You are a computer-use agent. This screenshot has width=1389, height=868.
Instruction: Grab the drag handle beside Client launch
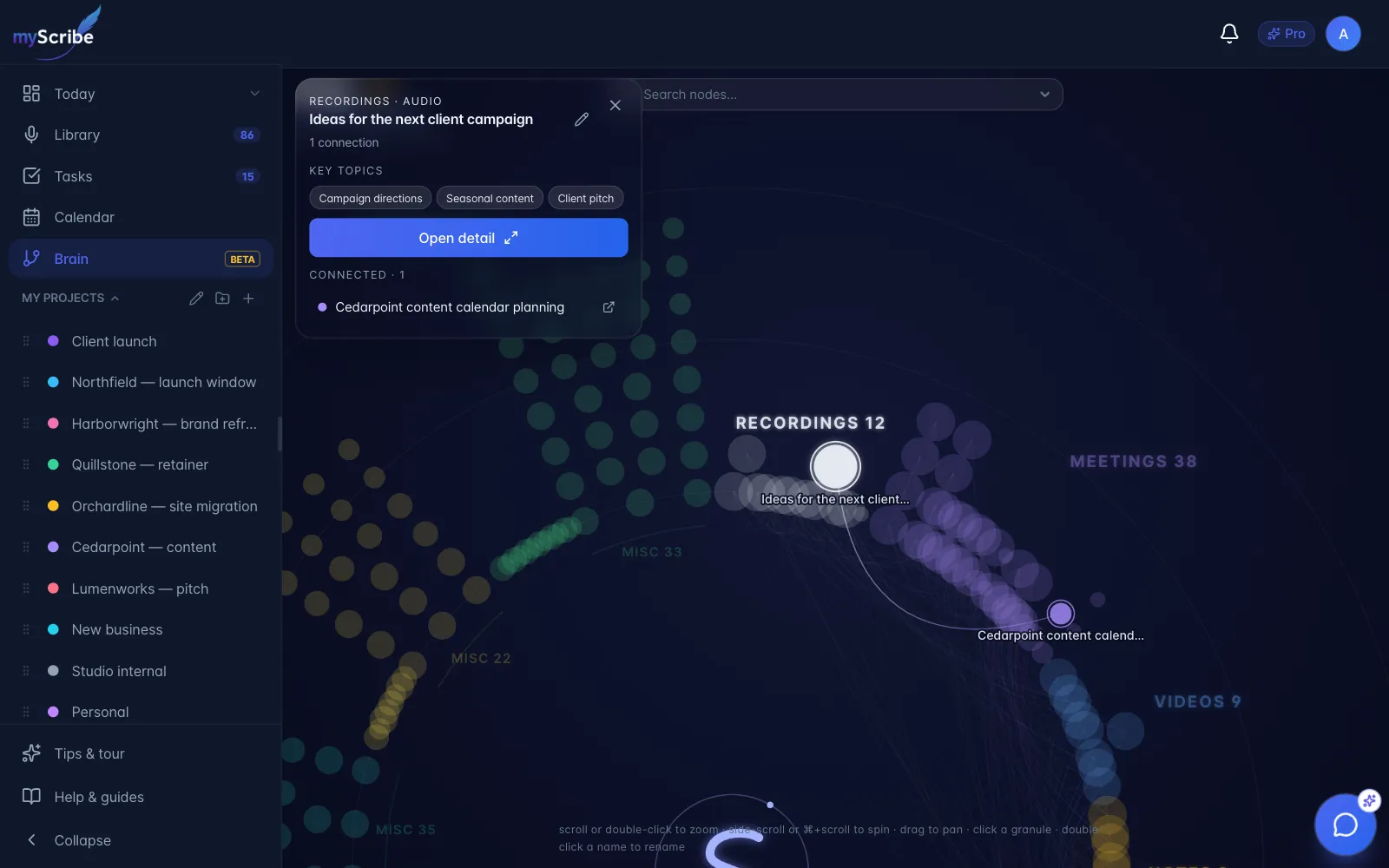26,341
